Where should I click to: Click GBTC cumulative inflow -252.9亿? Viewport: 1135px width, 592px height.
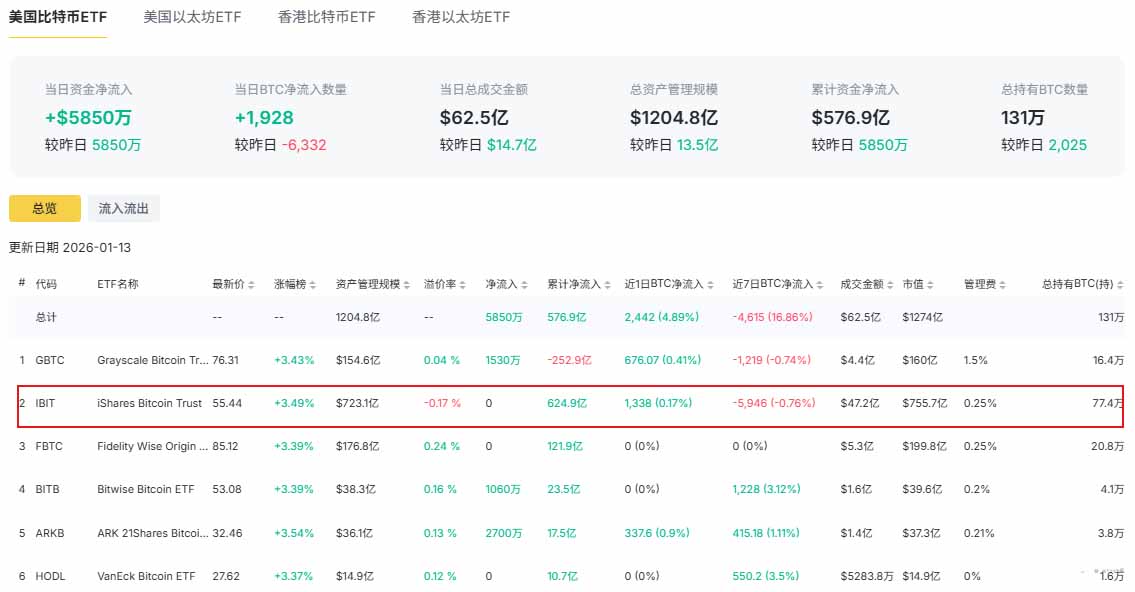click(569, 360)
